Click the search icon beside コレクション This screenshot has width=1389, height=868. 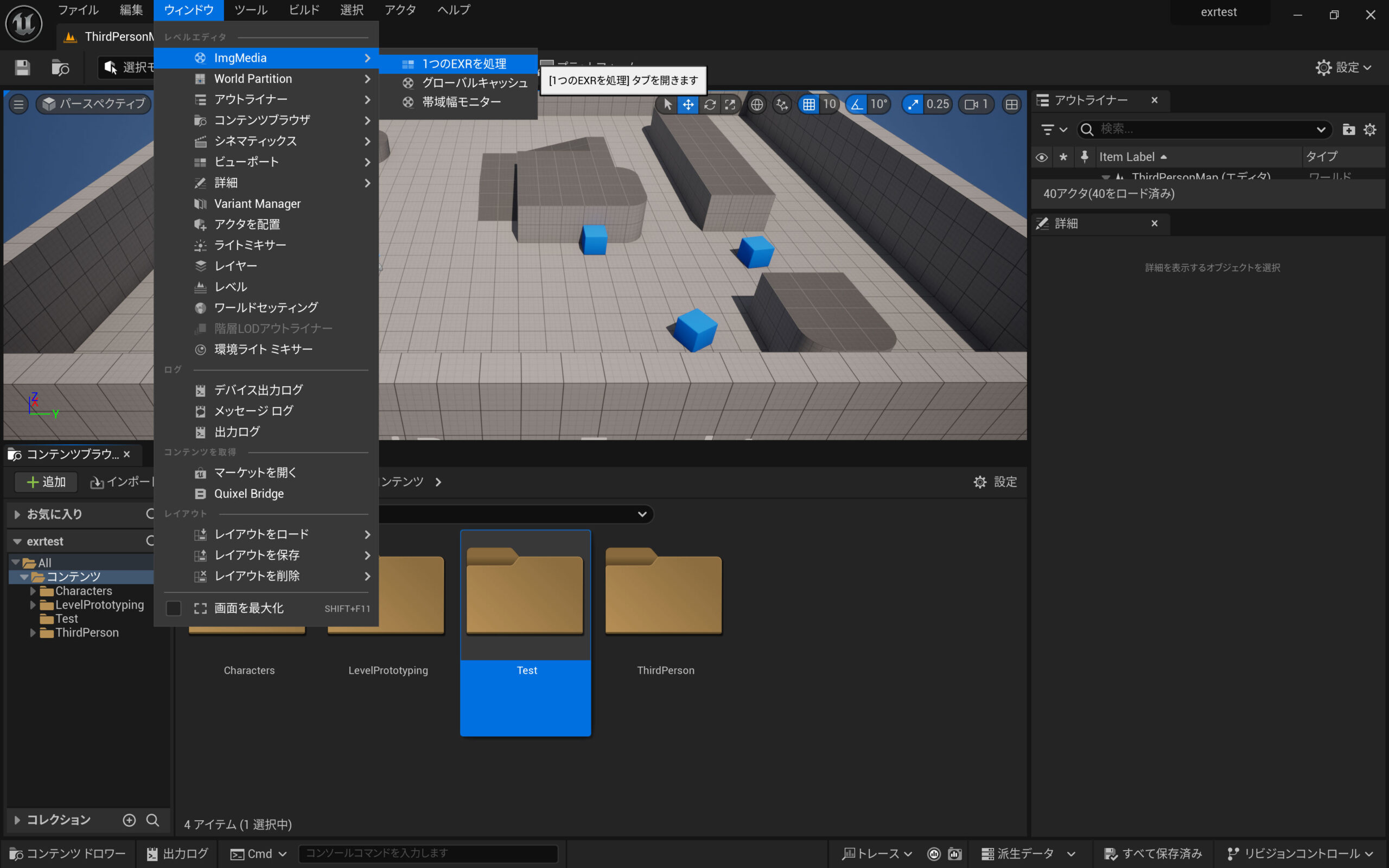point(152,820)
